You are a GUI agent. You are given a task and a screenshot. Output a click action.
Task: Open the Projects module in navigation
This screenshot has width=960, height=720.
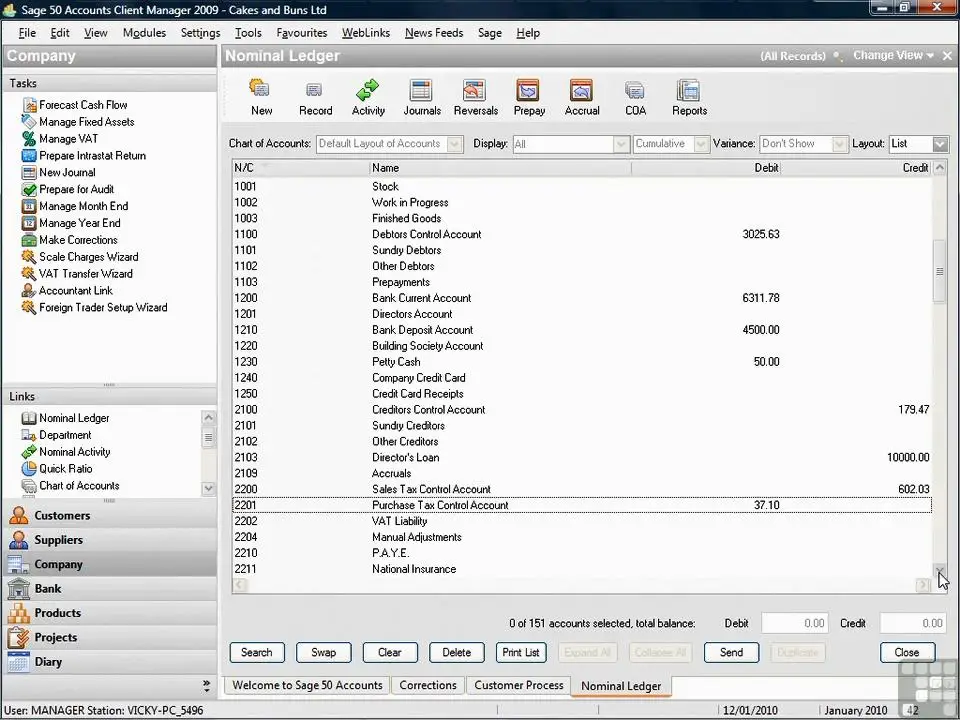click(110, 637)
